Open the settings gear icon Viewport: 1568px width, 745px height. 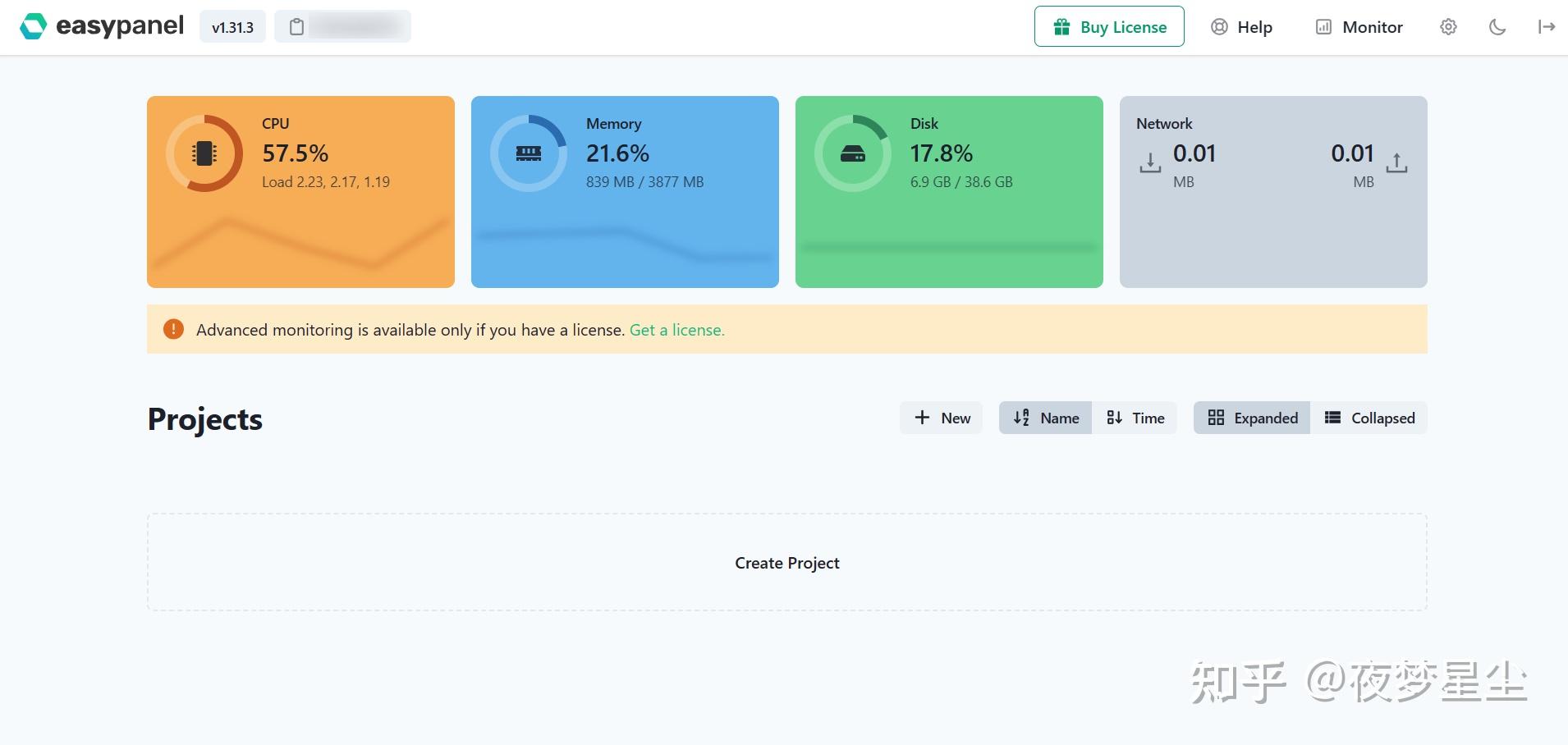coord(1448,27)
